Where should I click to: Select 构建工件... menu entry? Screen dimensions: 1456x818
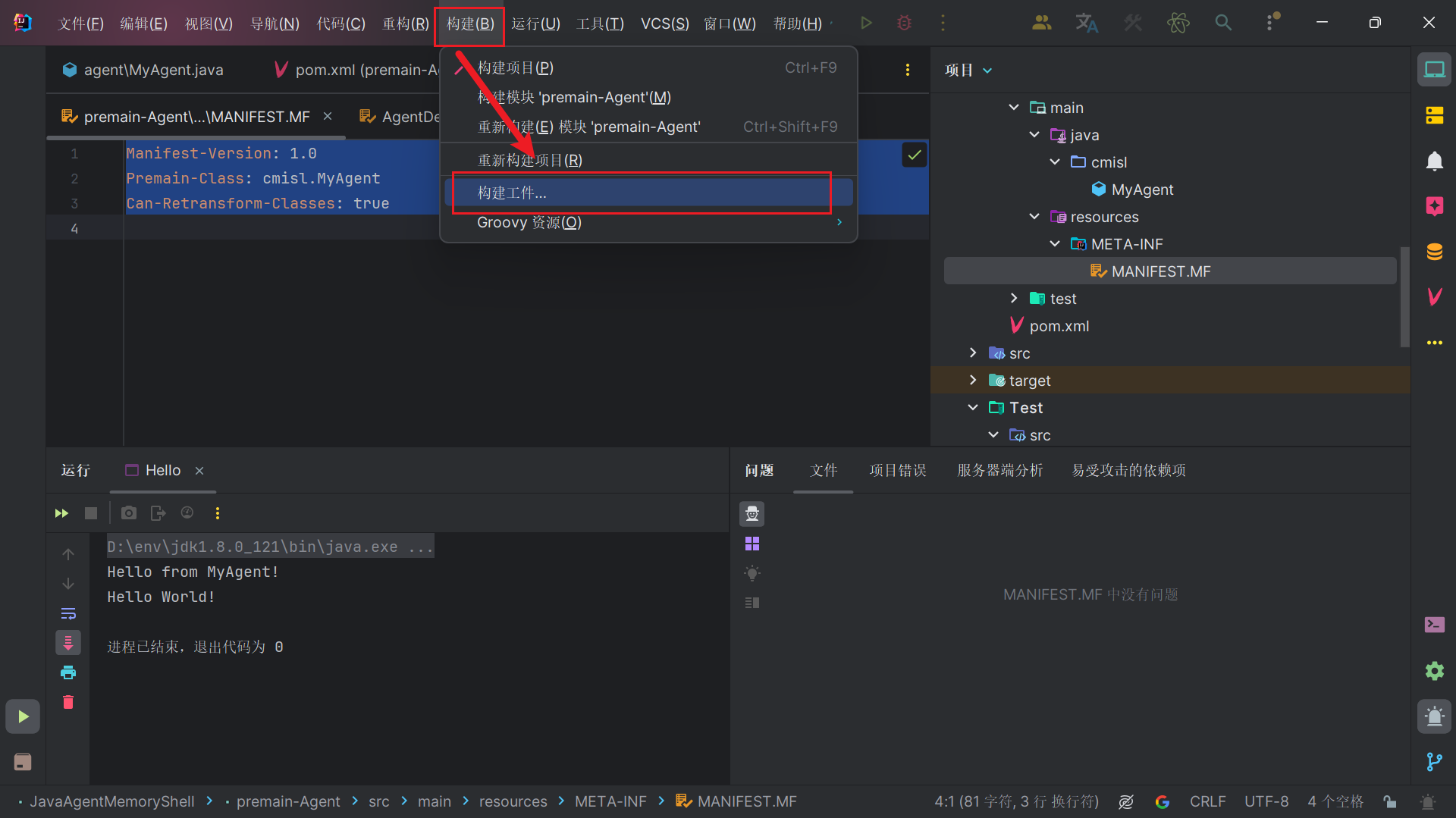pyautogui.click(x=649, y=193)
